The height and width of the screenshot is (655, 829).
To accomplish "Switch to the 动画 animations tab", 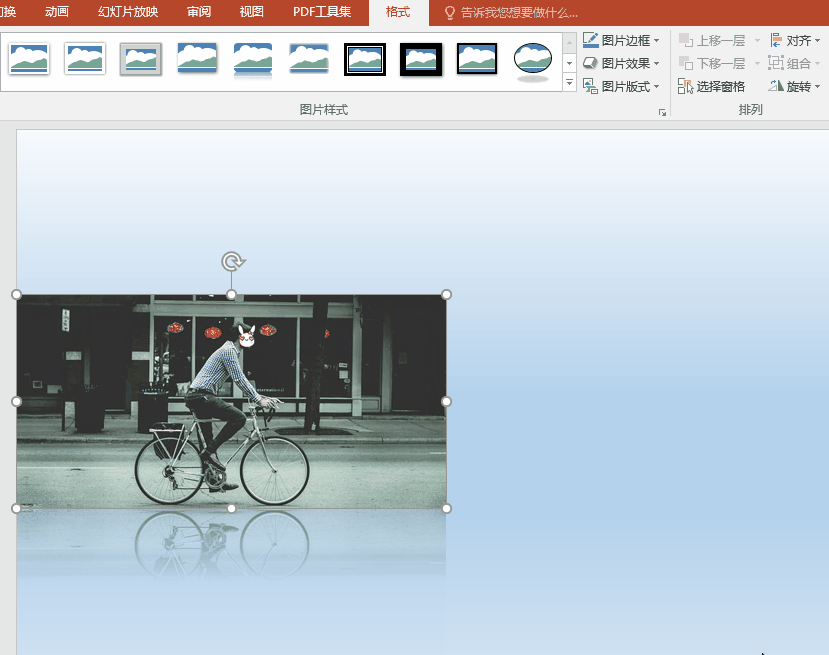I will 57,12.
